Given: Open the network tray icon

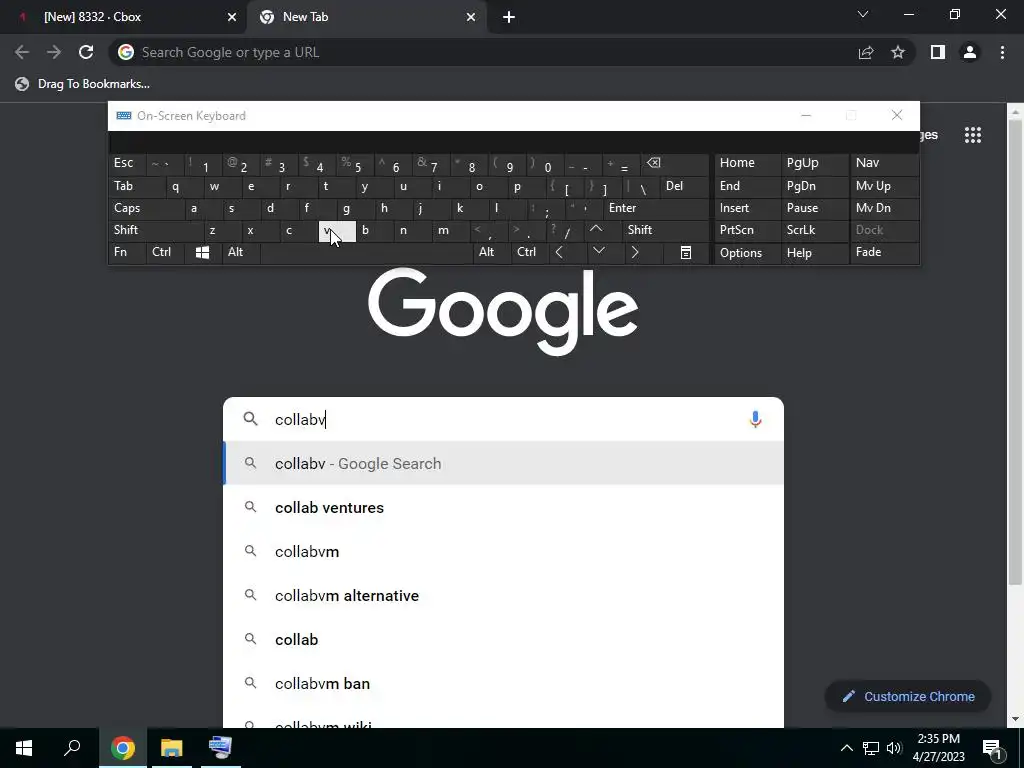Looking at the screenshot, I should 871,748.
